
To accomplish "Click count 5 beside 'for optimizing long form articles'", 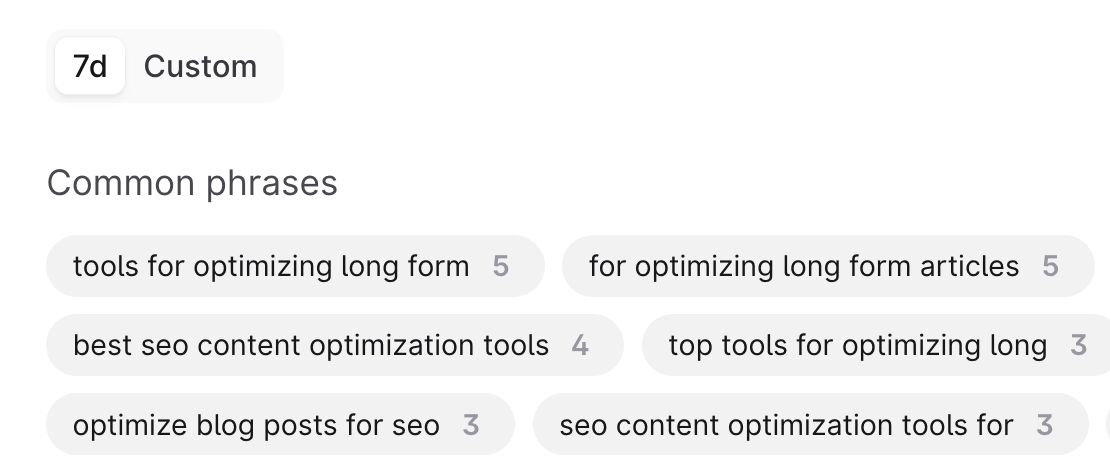I will pyautogui.click(x=1051, y=267).
